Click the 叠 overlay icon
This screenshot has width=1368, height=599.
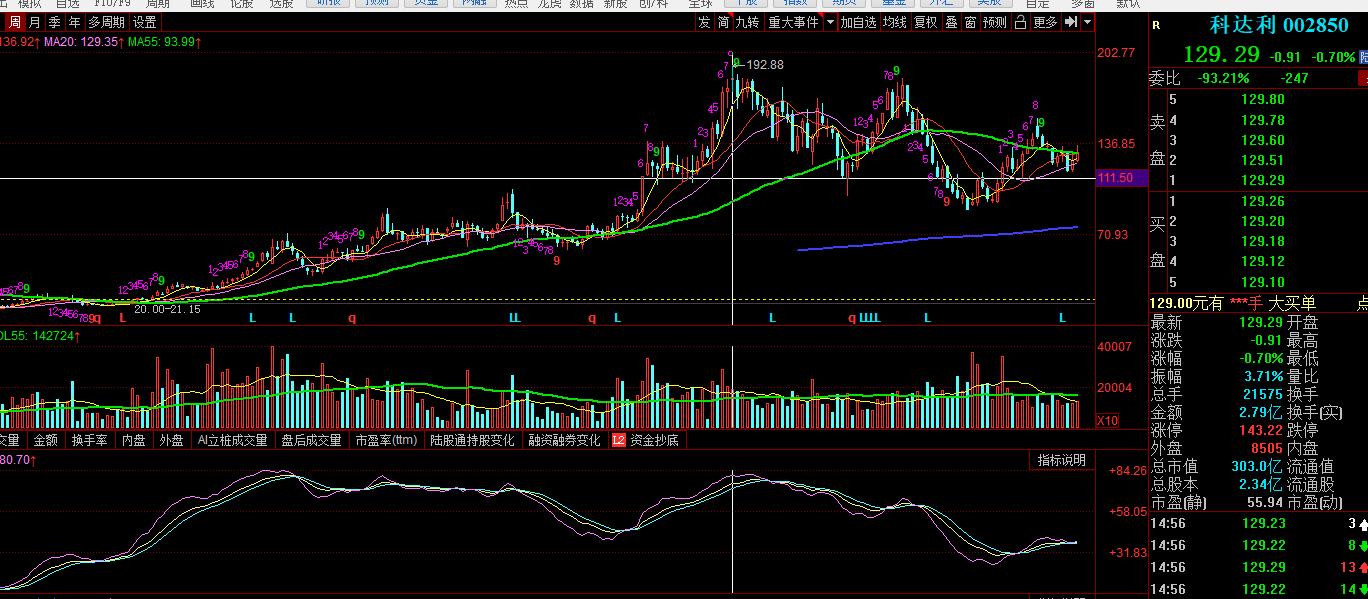951,22
